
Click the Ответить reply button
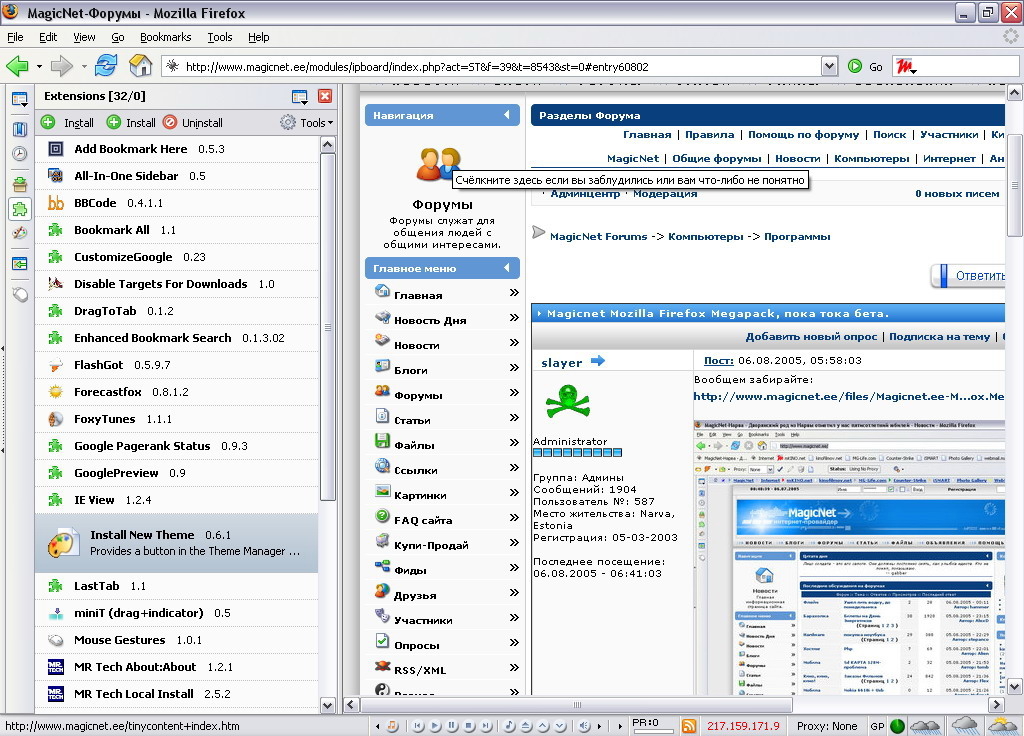point(969,276)
